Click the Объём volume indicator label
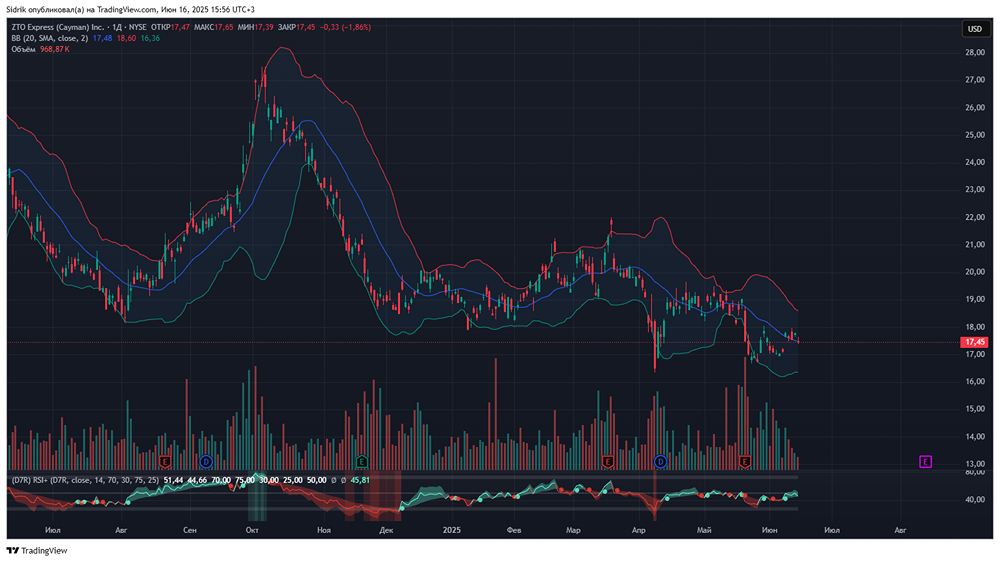This screenshot has height=562, width=1000. pyautogui.click(x=23, y=49)
